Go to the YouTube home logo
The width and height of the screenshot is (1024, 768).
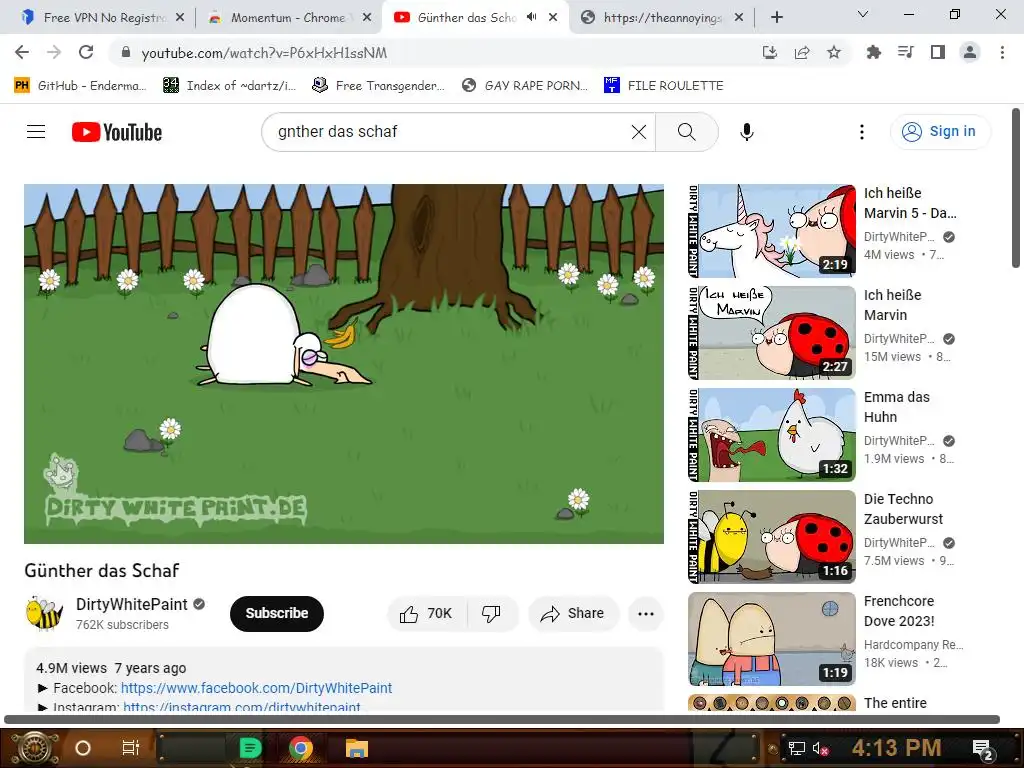click(117, 132)
